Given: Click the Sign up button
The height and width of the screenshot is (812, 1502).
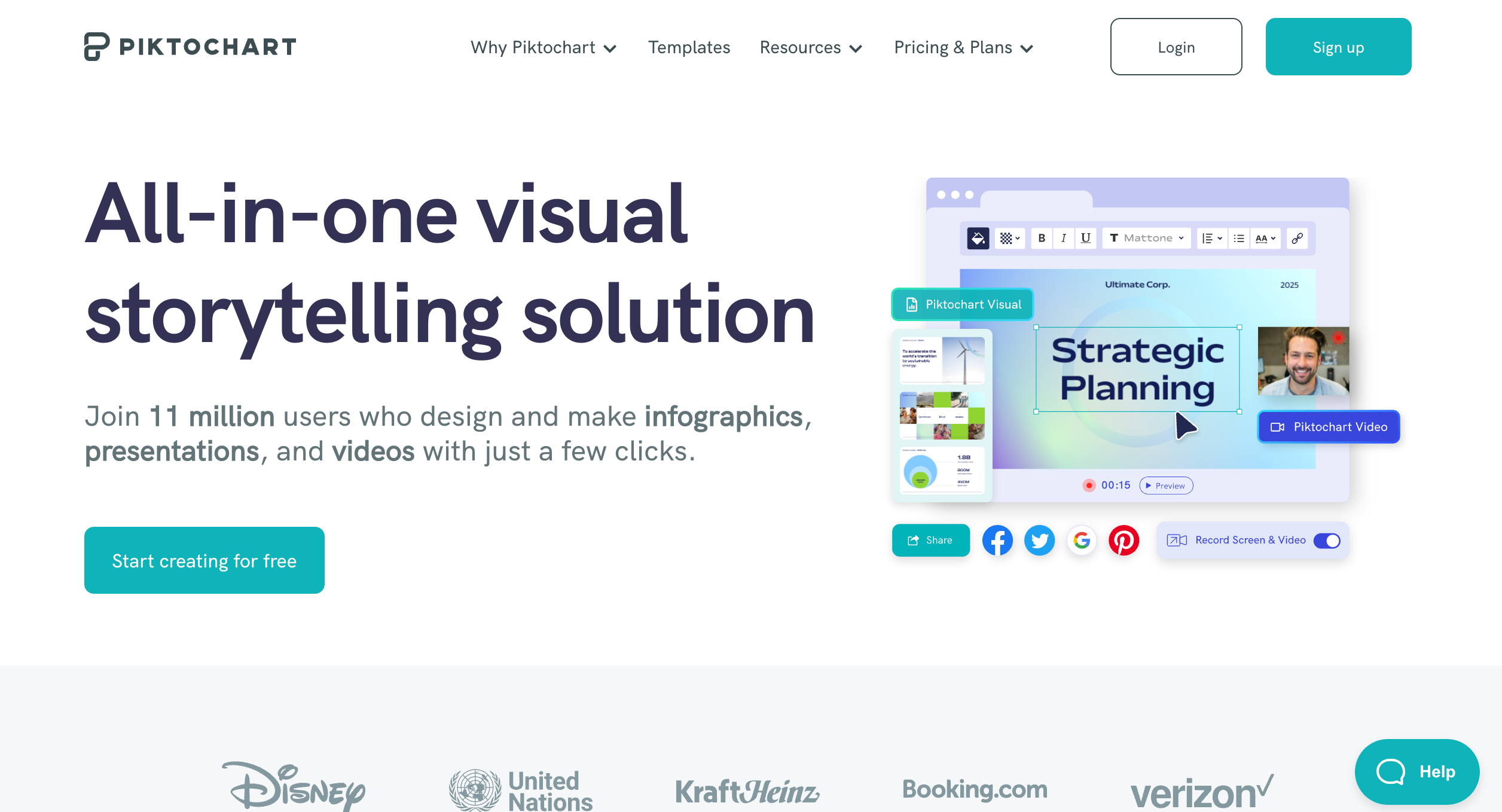Looking at the screenshot, I should pos(1338,47).
